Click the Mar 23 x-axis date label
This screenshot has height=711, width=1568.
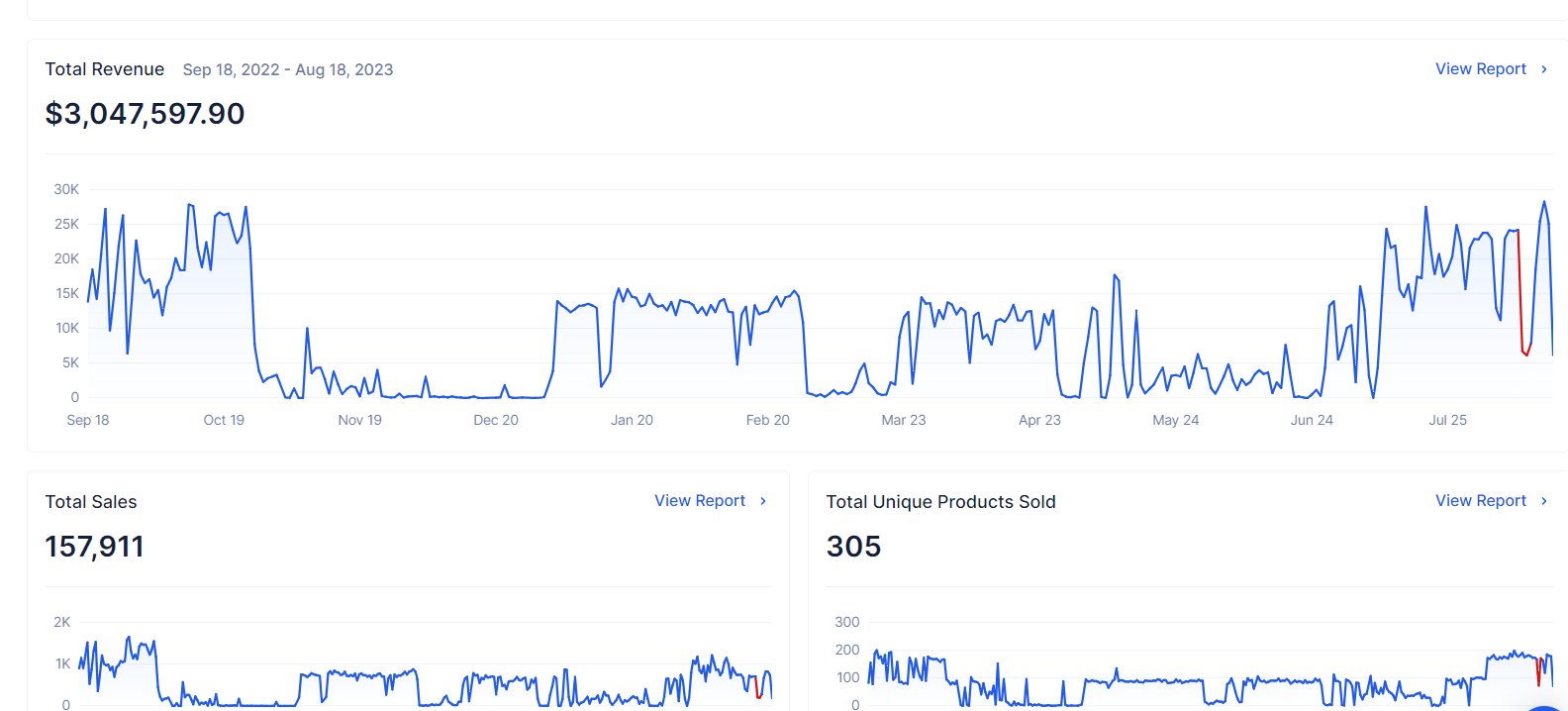pyautogui.click(x=903, y=420)
